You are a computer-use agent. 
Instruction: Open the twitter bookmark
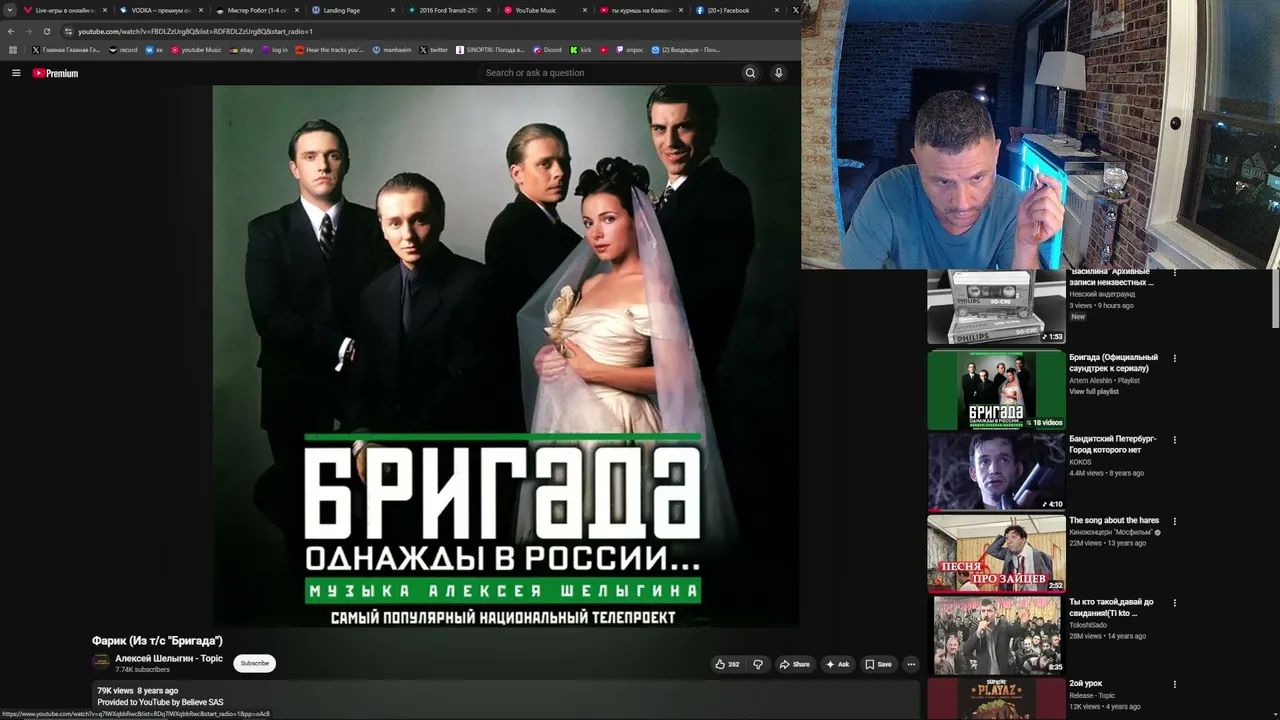point(434,49)
